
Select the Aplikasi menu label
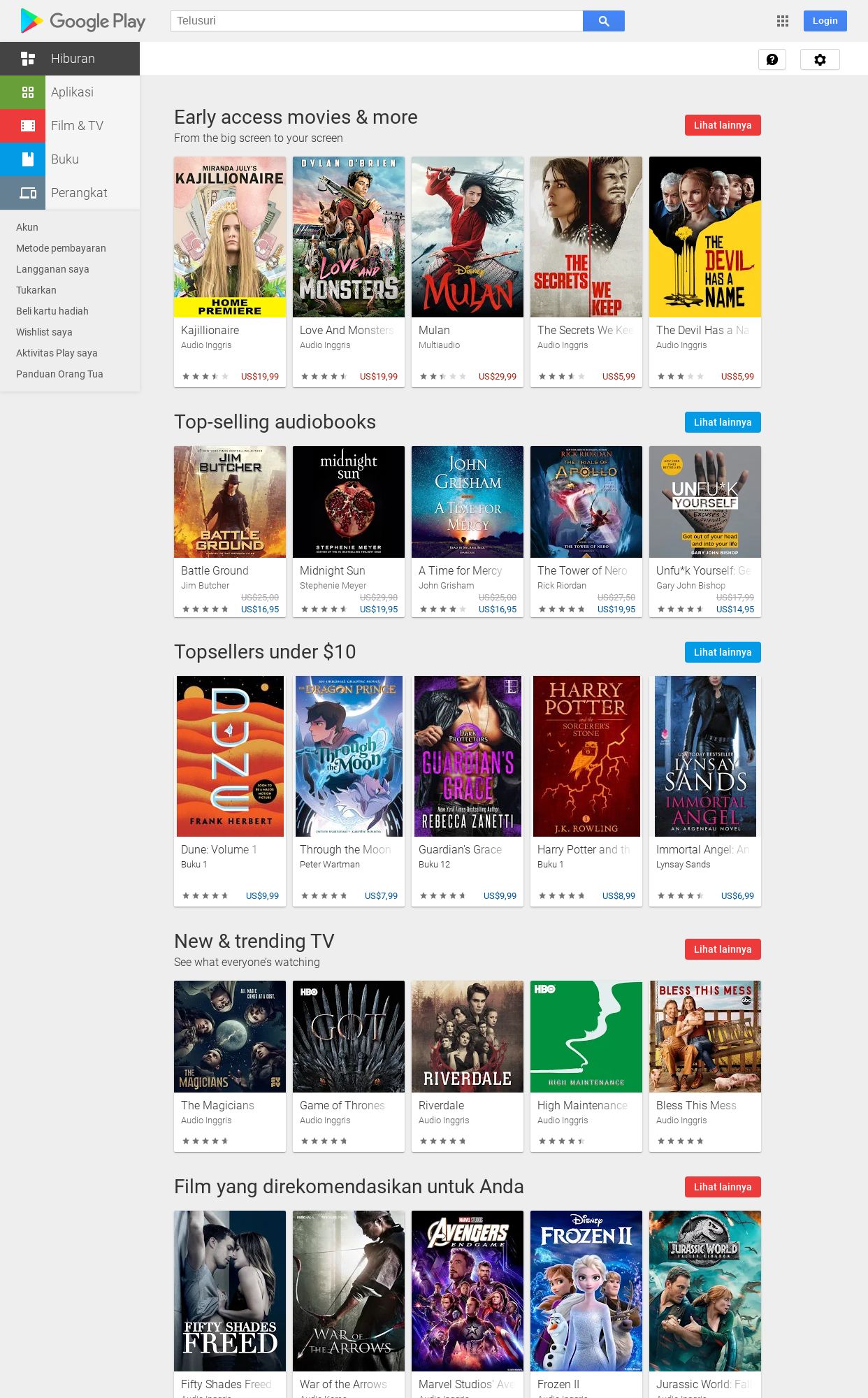click(72, 92)
